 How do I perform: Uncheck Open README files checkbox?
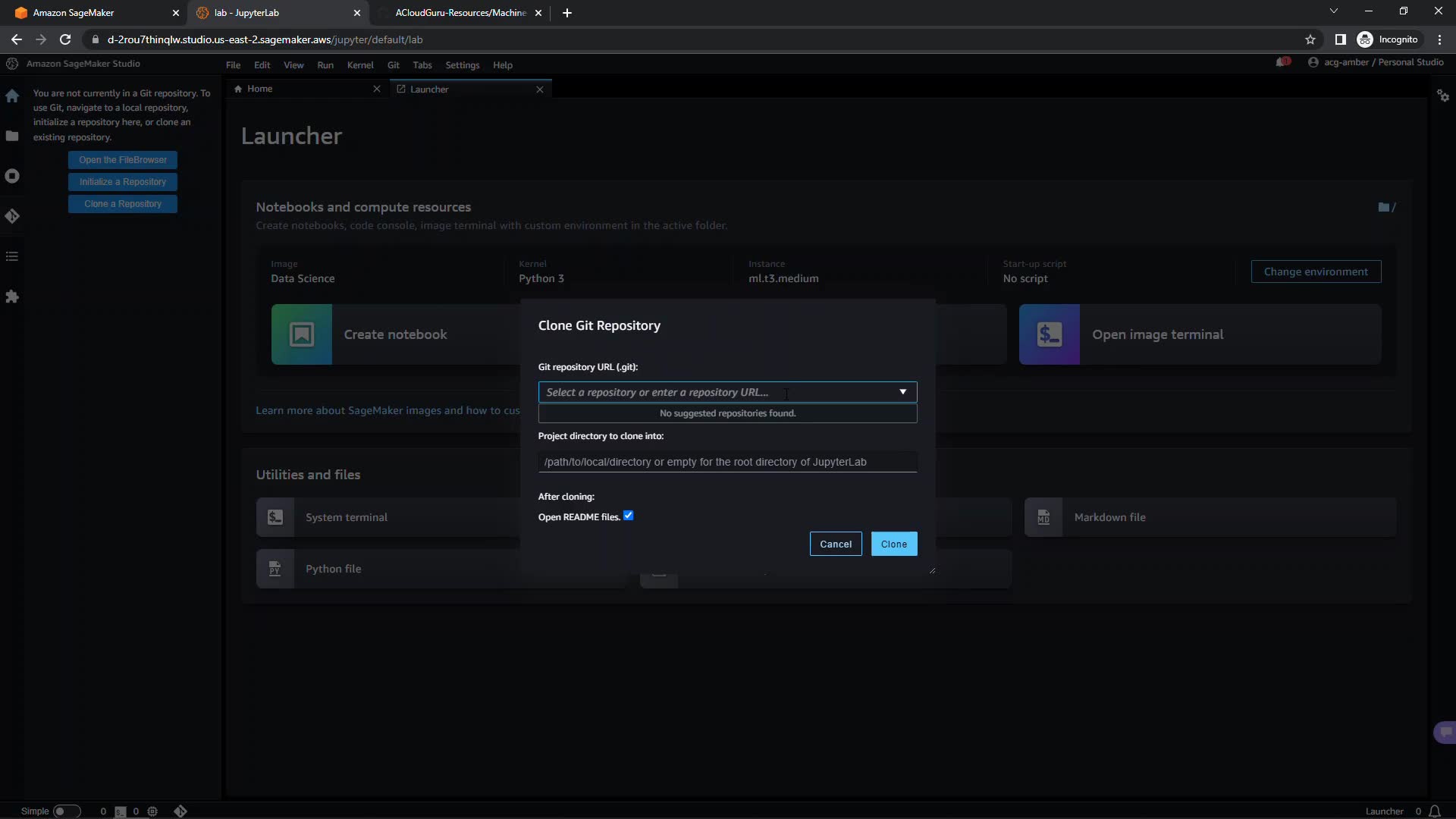point(629,516)
